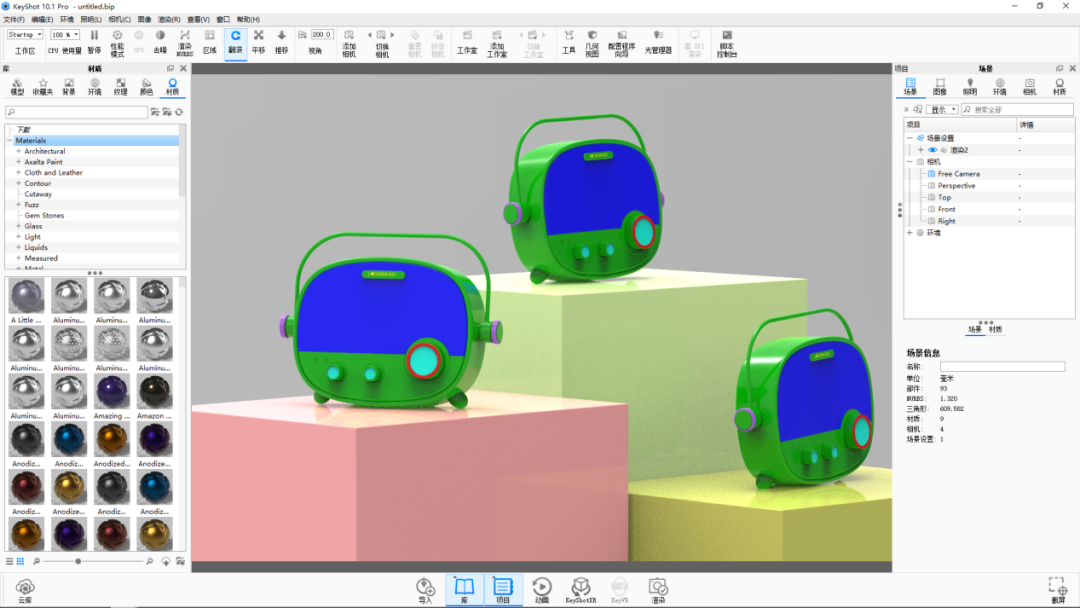
Task: Expand the 环境 node in scene tree
Action: click(x=910, y=233)
